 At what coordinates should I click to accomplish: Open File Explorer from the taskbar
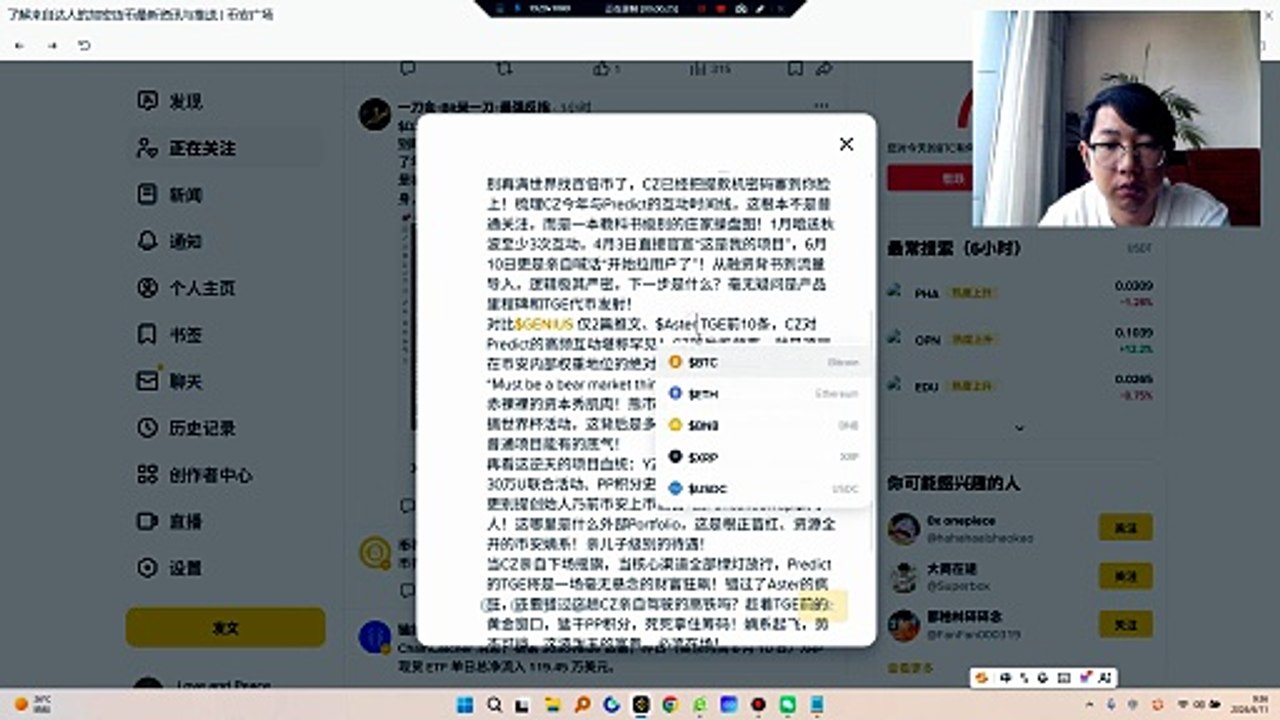pos(553,705)
